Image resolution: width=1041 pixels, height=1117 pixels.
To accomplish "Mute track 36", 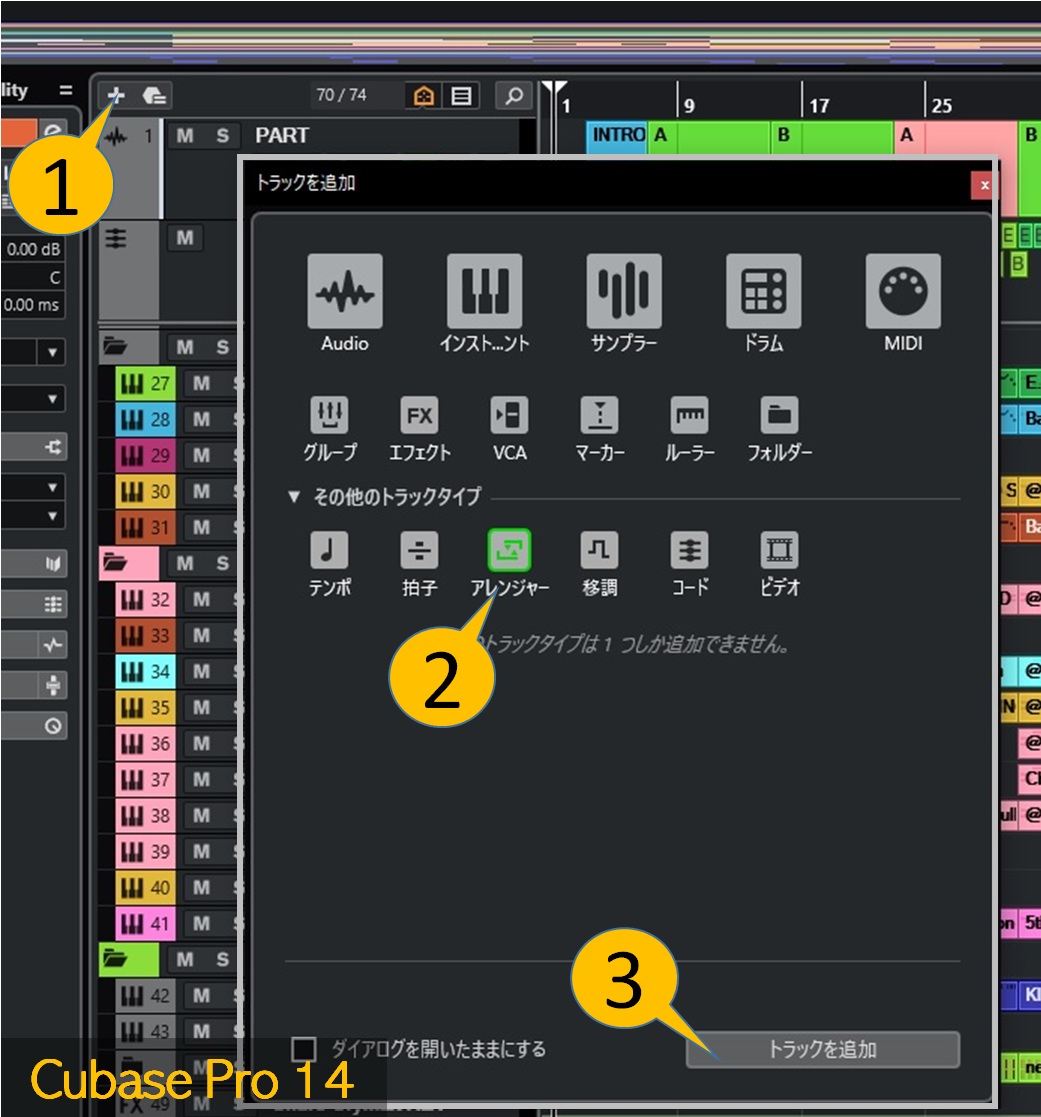I will [x=202, y=744].
